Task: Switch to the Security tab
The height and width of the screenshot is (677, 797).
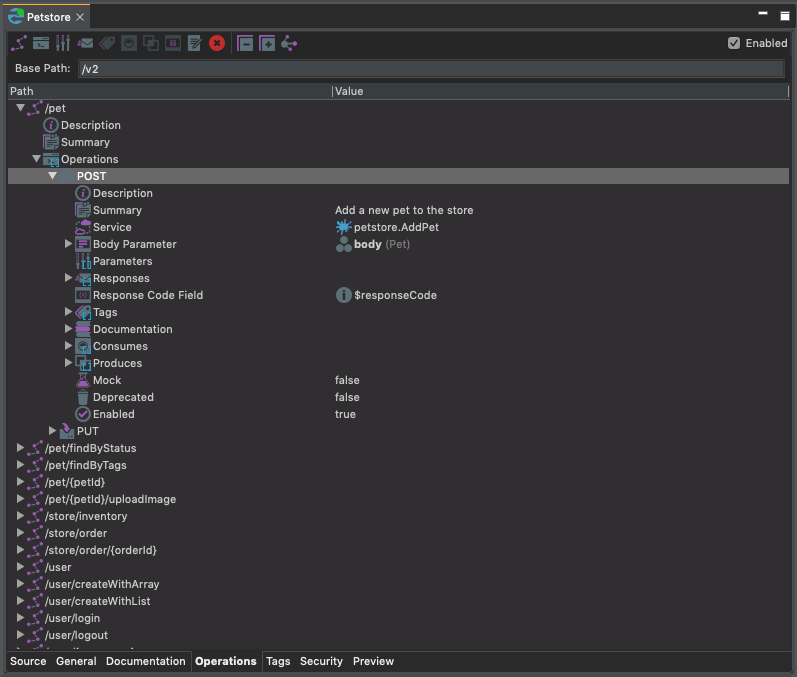Action: (321, 661)
